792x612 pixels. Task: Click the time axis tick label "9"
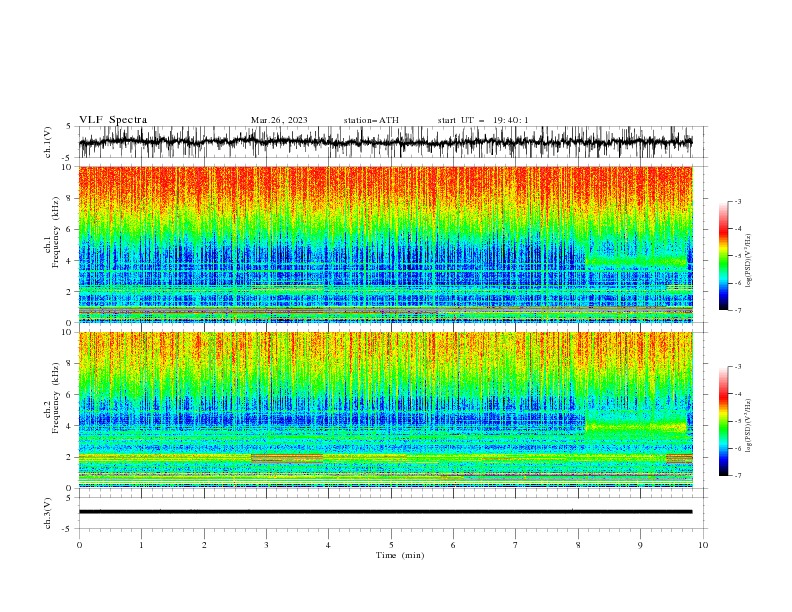[x=640, y=545]
